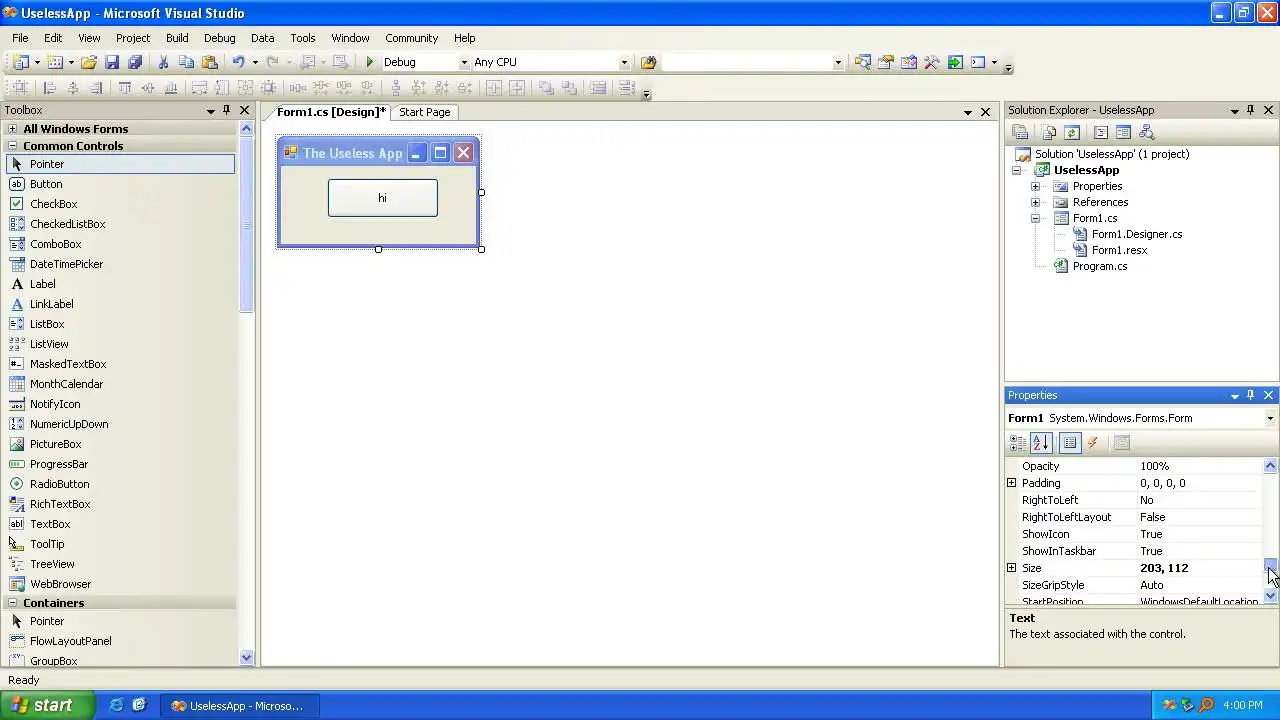Collapse the Common Controls toolbox group
This screenshot has width=1280, height=720.
click(x=12, y=146)
